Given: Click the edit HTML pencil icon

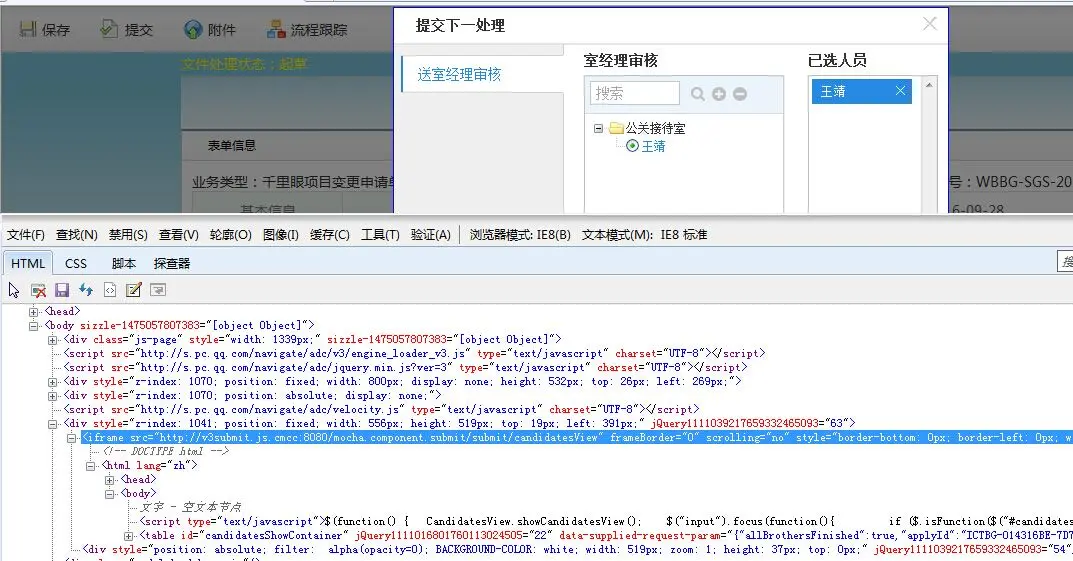Looking at the screenshot, I should pos(133,290).
